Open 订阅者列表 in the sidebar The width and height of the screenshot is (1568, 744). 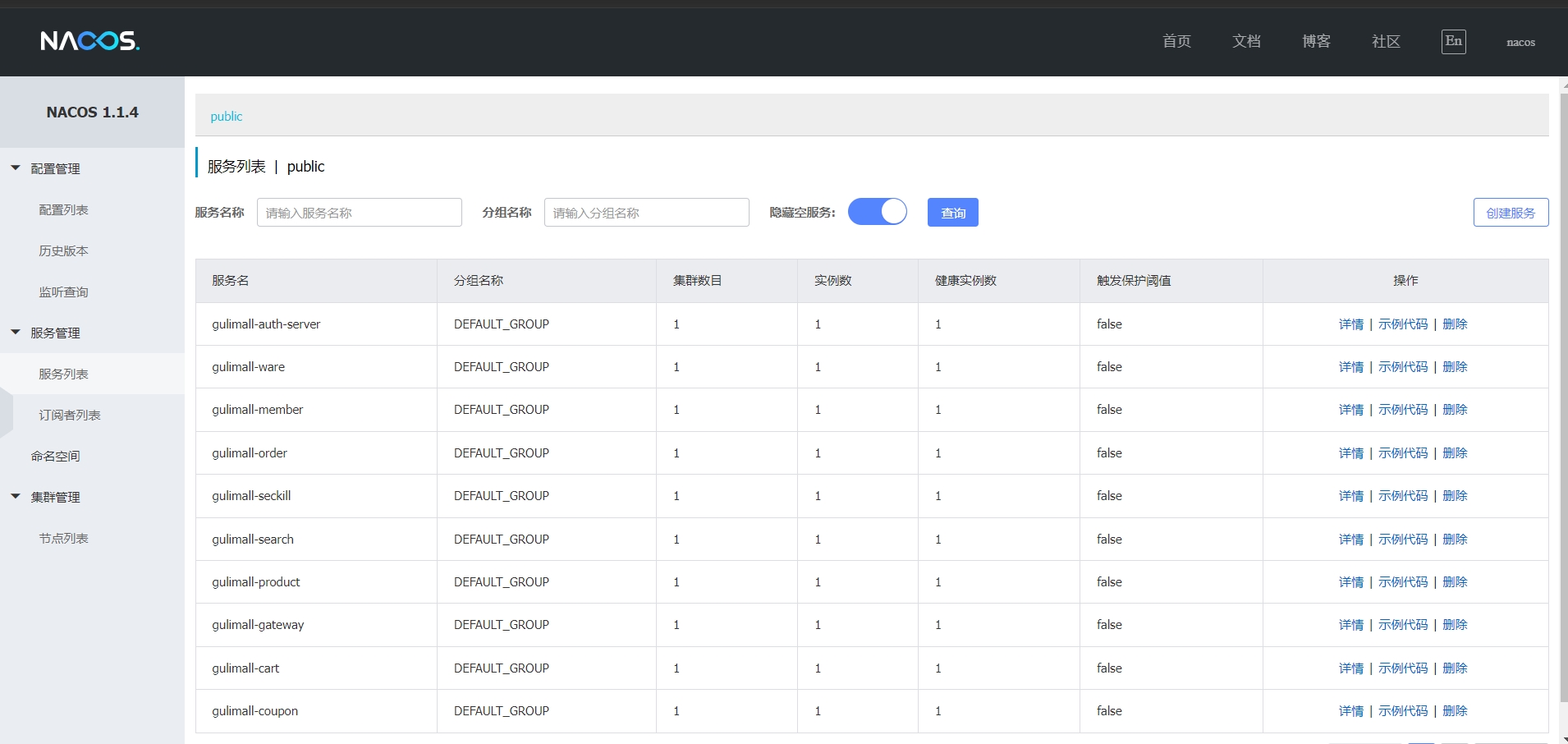click(70, 416)
